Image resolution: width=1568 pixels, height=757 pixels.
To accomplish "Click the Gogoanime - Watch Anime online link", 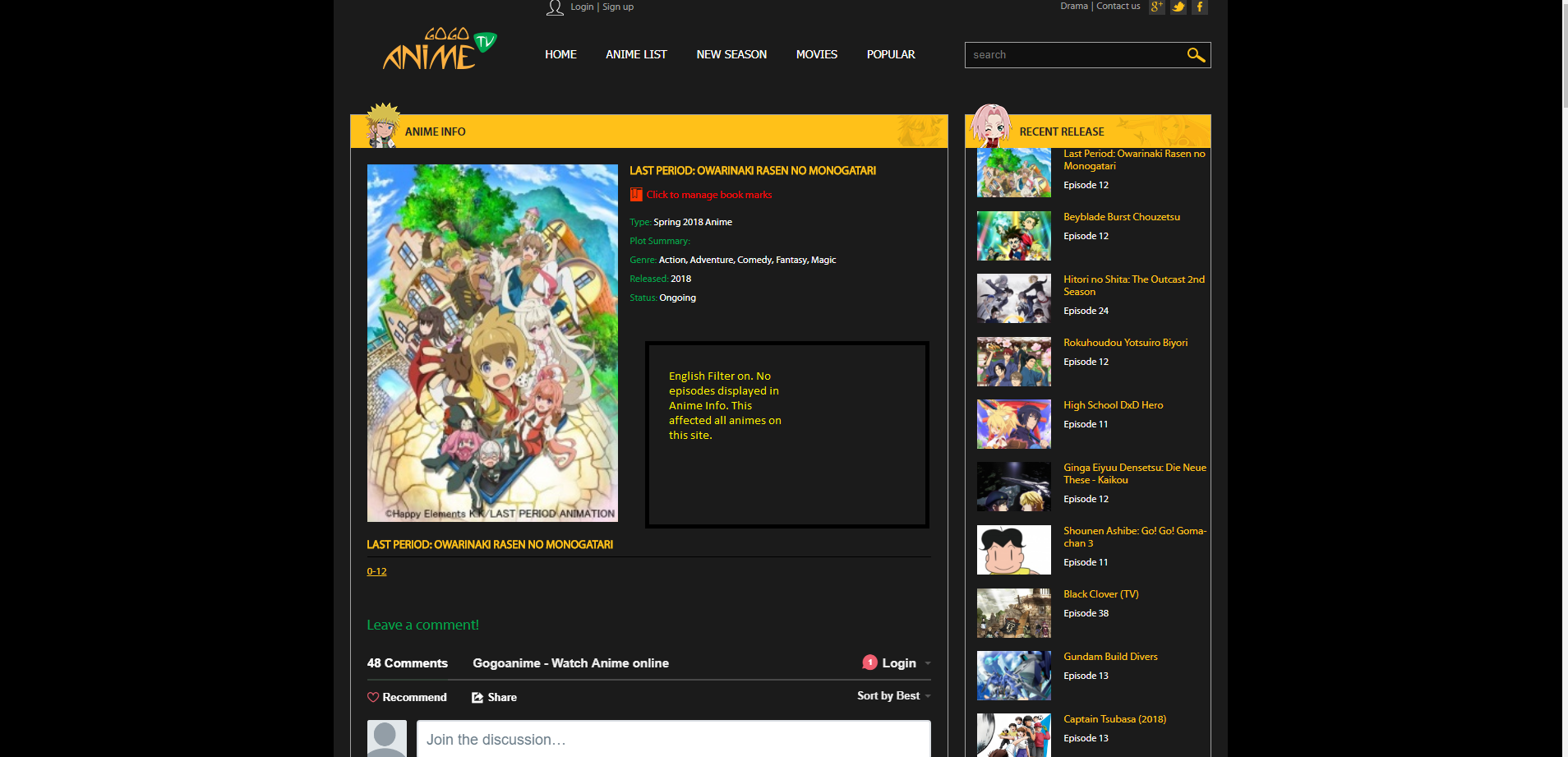I will coord(570,663).
